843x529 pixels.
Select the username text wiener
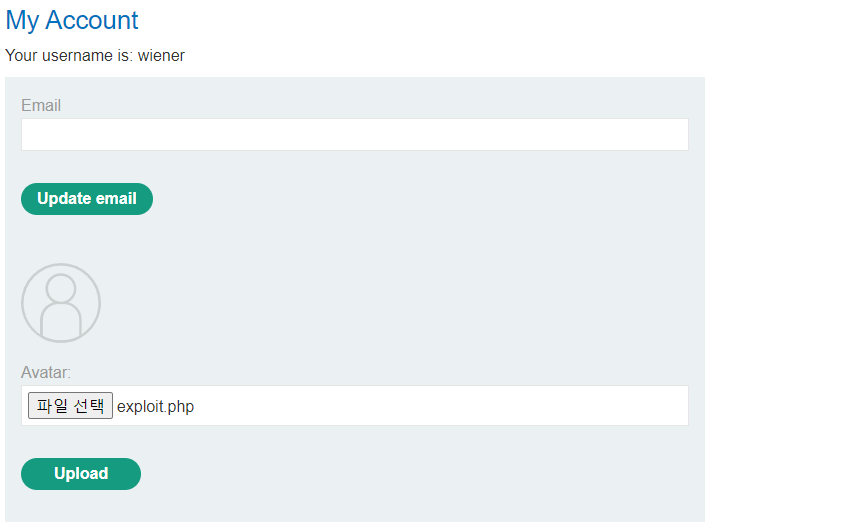pos(161,55)
